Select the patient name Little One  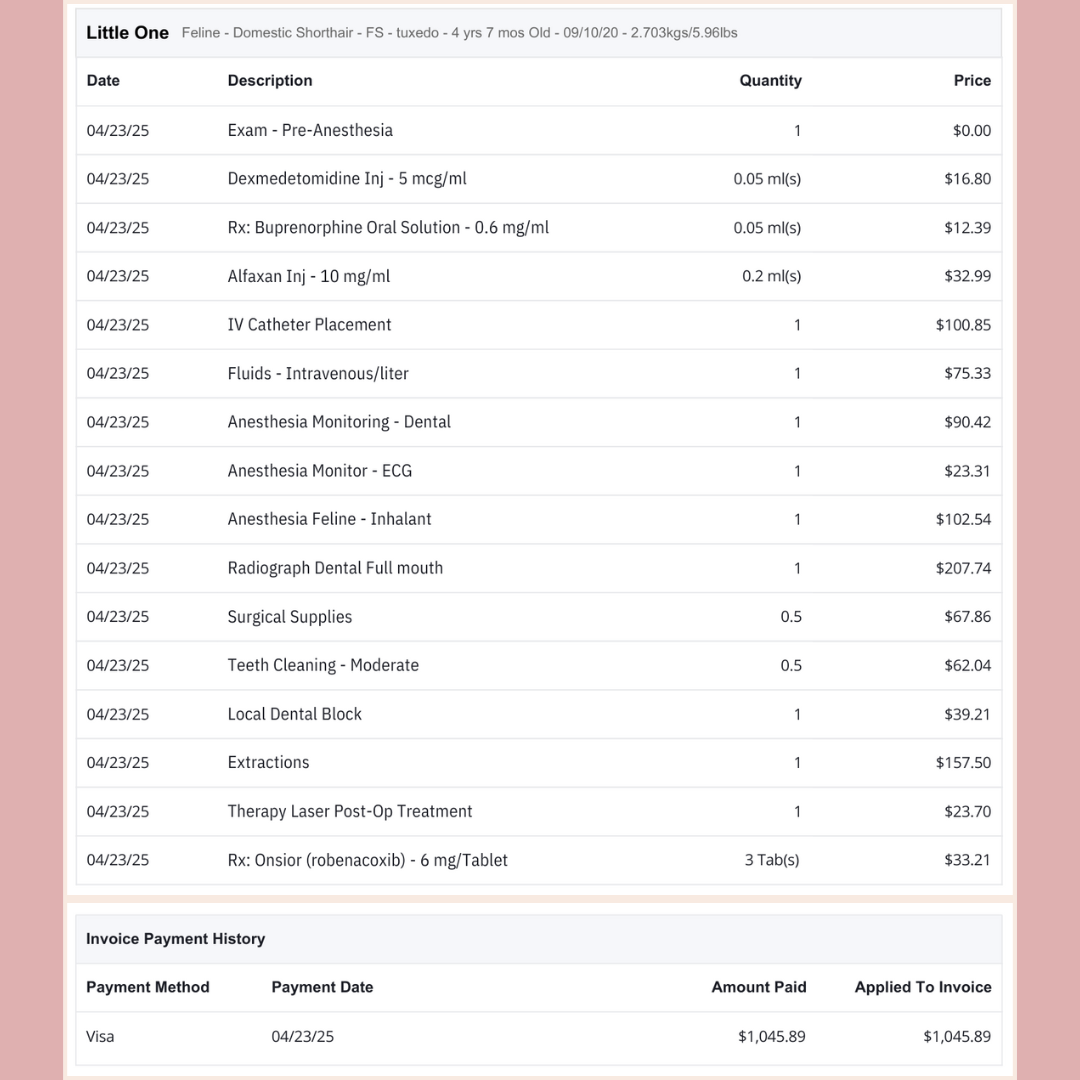point(127,33)
